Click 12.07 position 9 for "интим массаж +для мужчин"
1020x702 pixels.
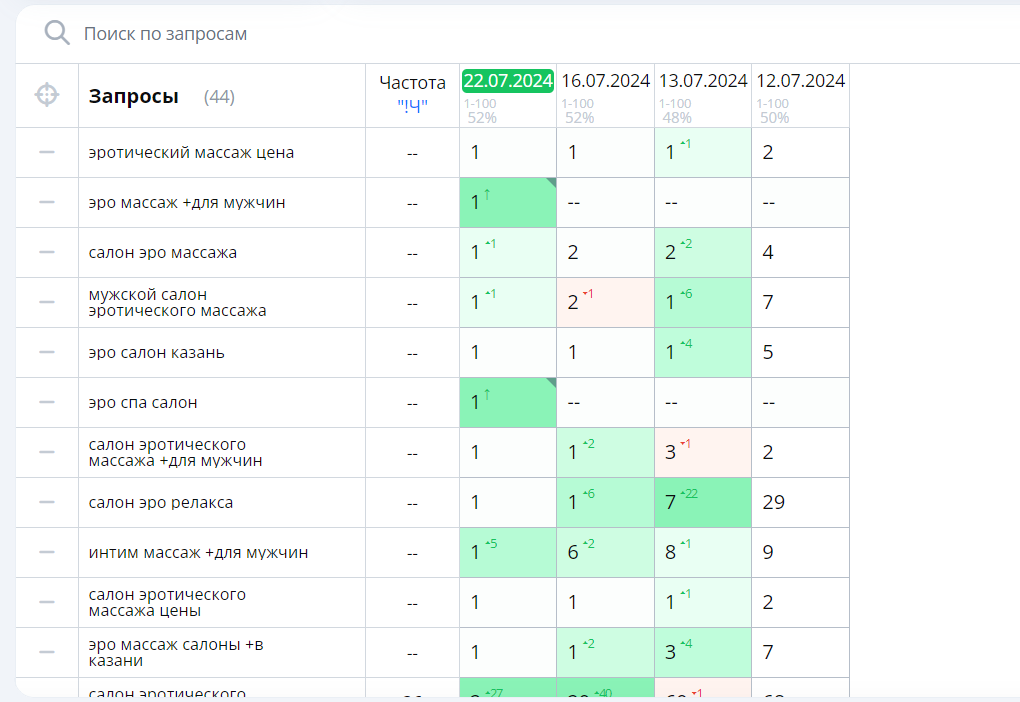tap(801, 552)
